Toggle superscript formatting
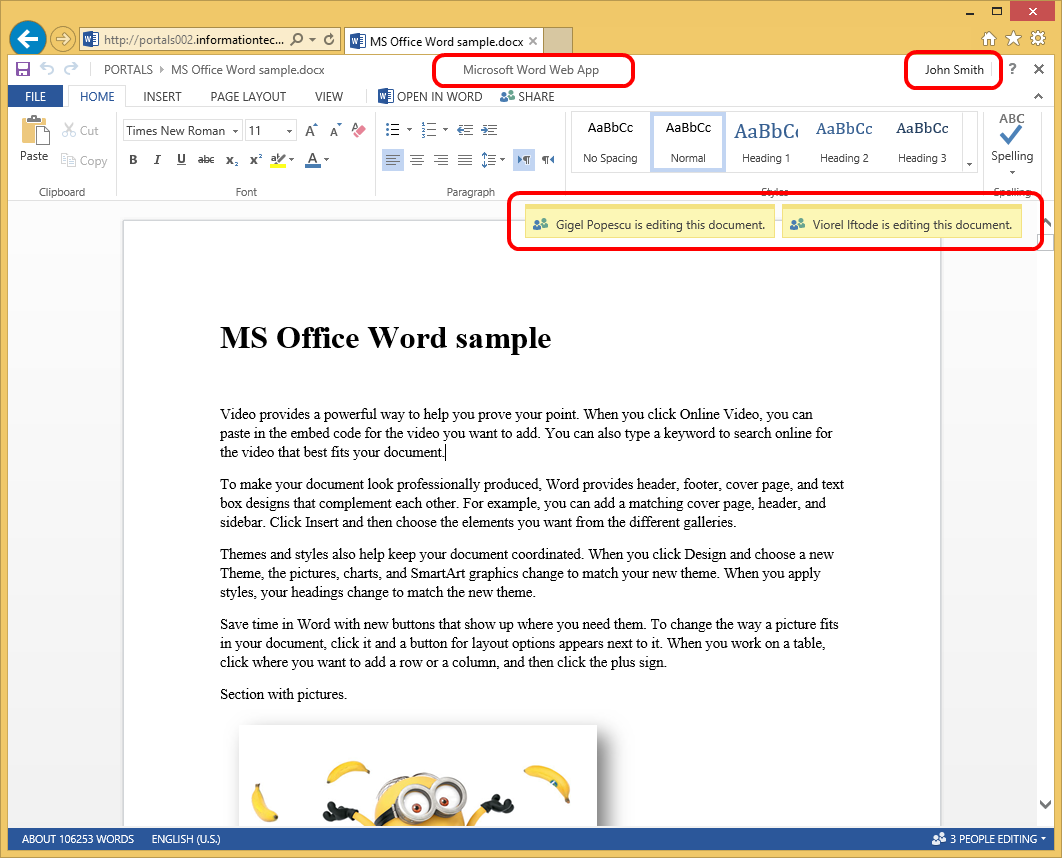The width and height of the screenshot is (1062, 858). 255,160
